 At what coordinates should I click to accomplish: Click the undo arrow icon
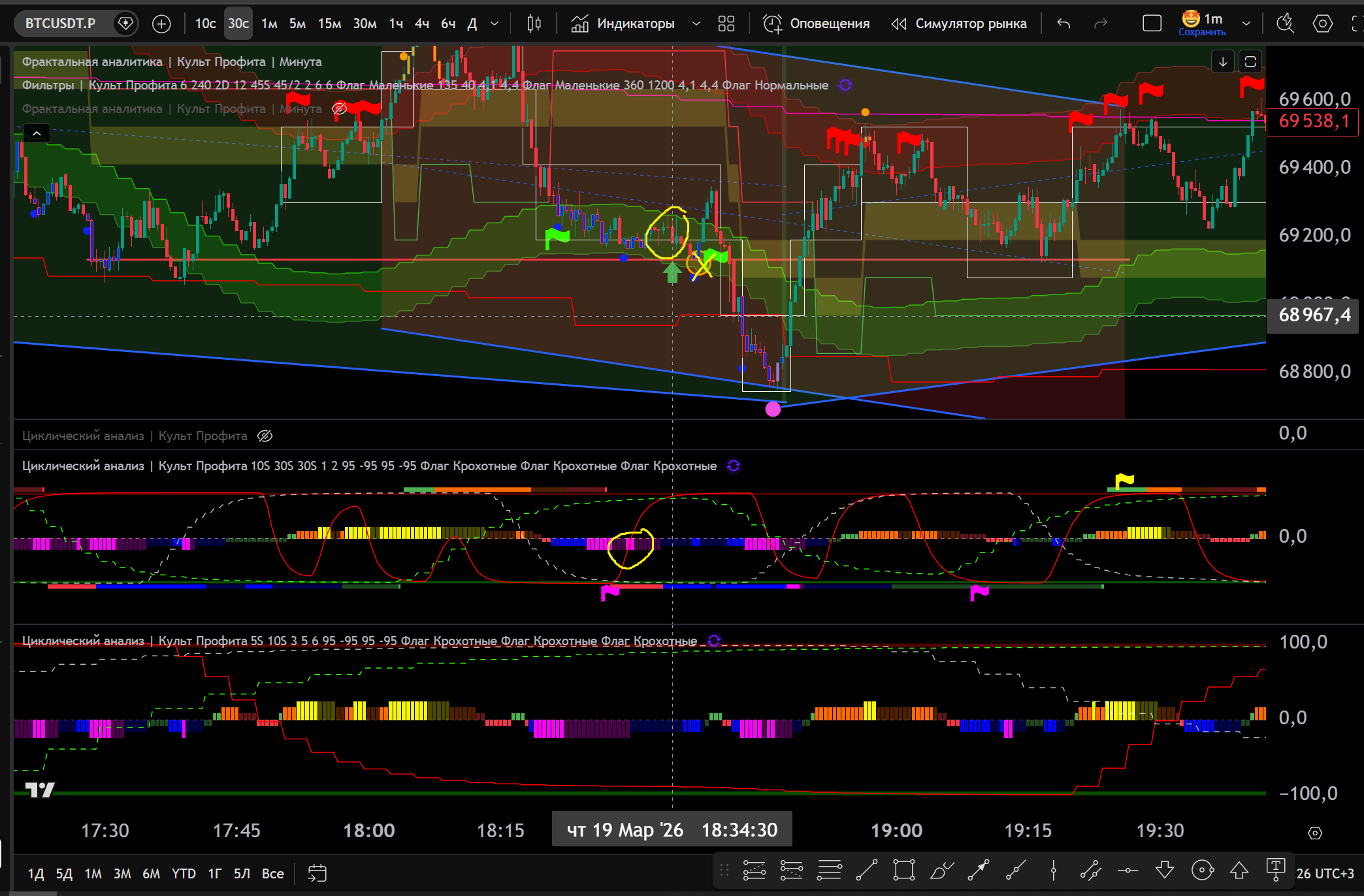1064,24
